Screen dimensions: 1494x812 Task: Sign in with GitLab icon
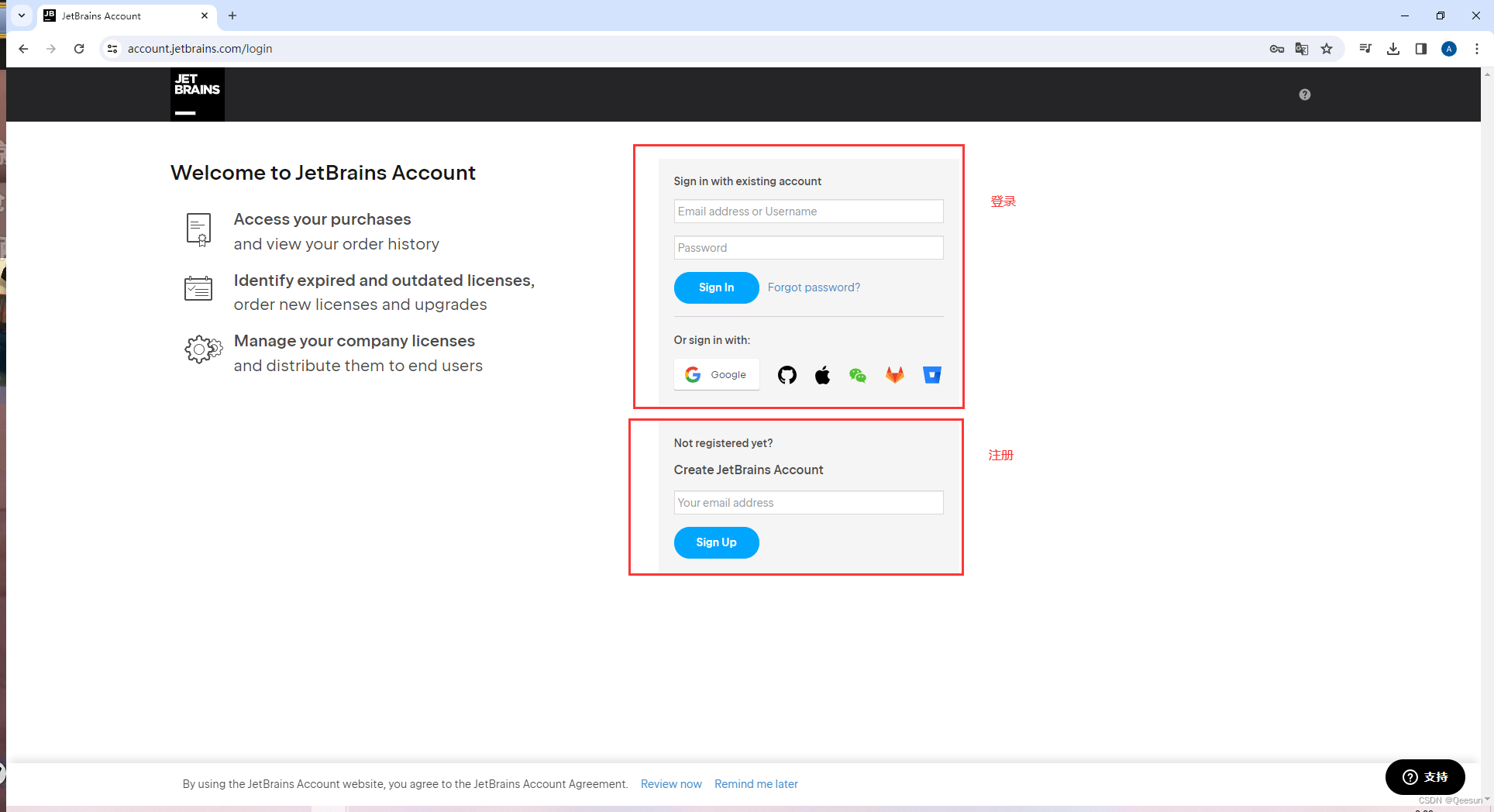(895, 375)
